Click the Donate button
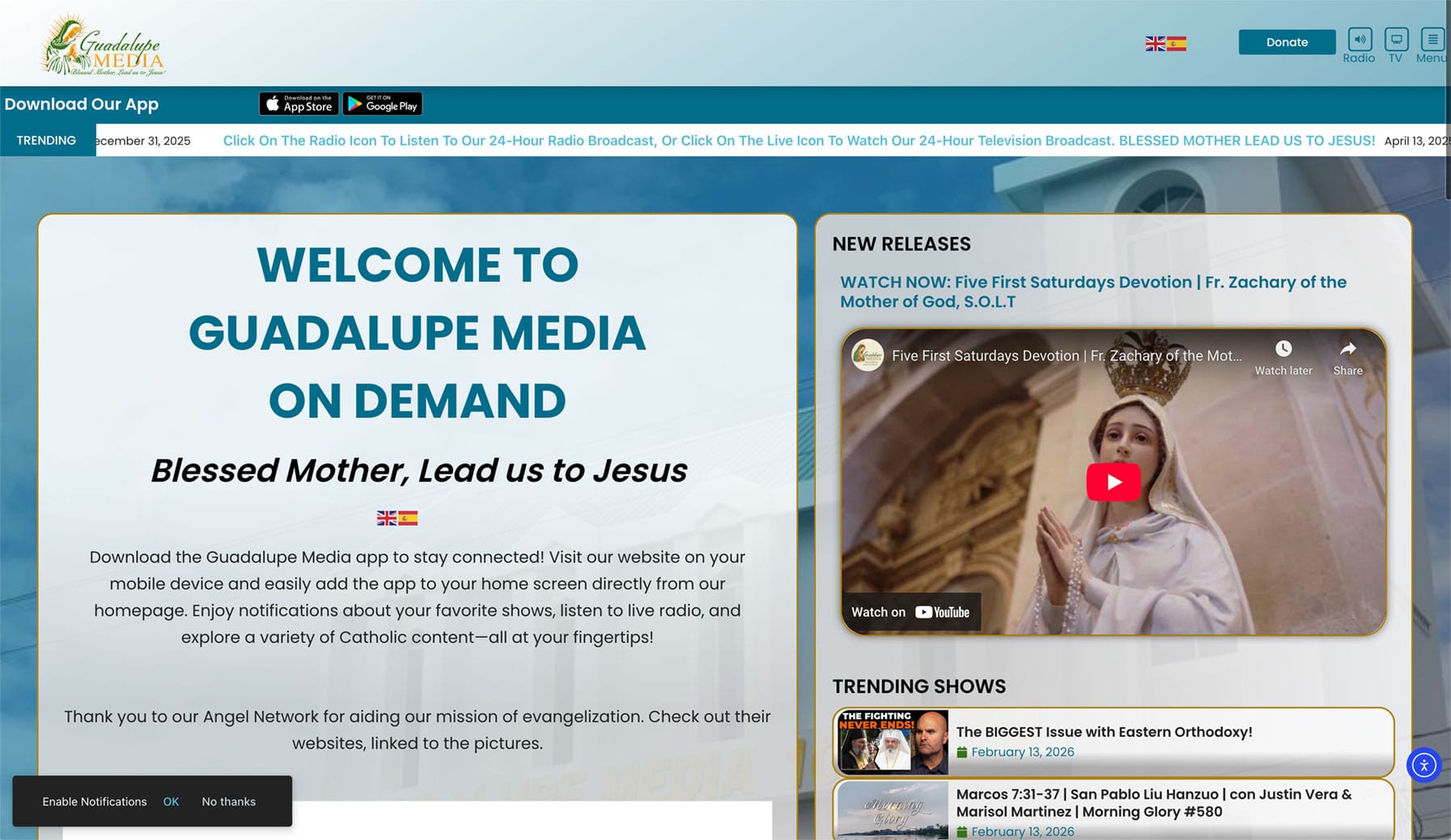 click(1287, 41)
